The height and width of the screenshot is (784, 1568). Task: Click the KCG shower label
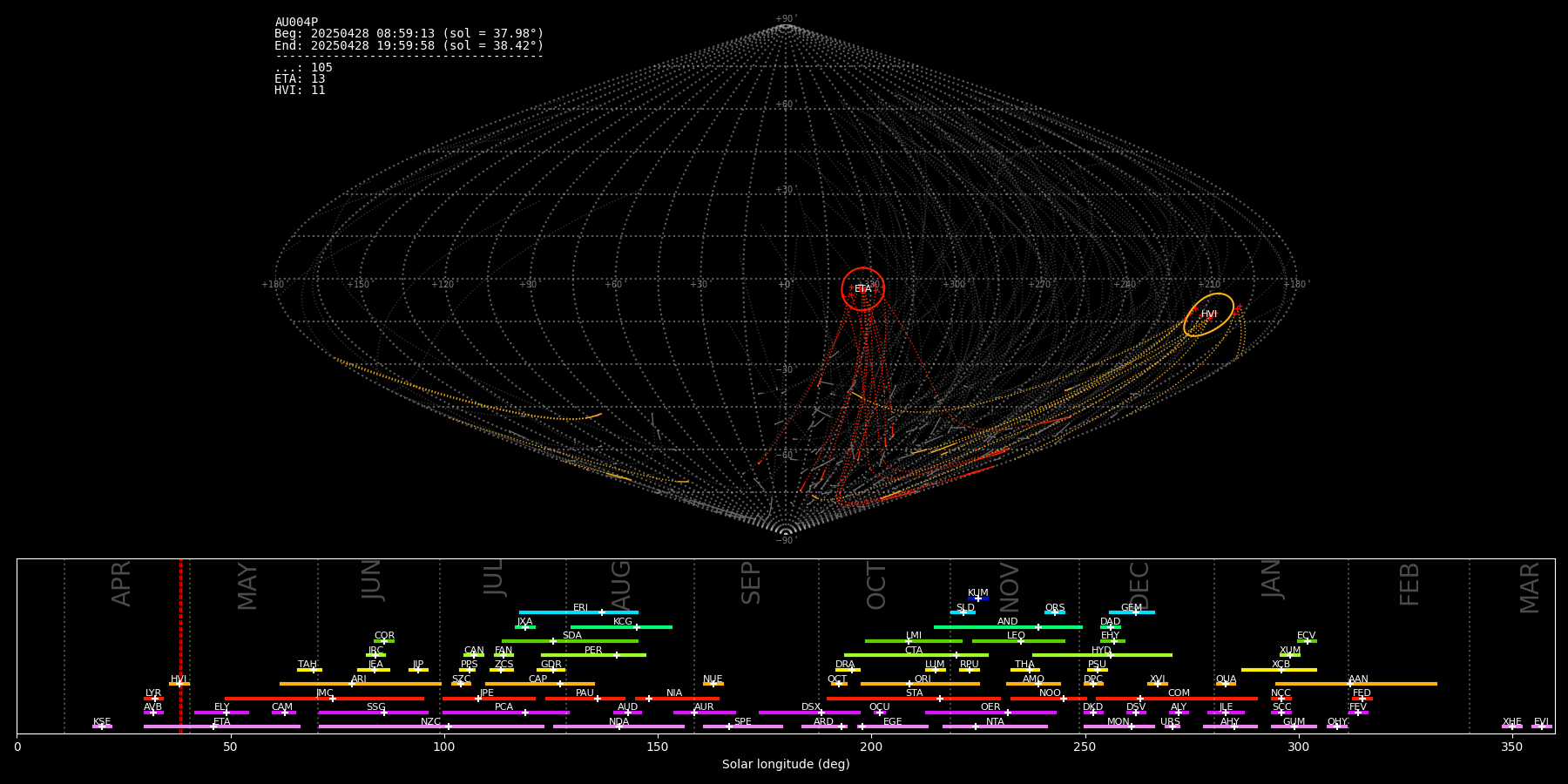pyautogui.click(x=623, y=622)
